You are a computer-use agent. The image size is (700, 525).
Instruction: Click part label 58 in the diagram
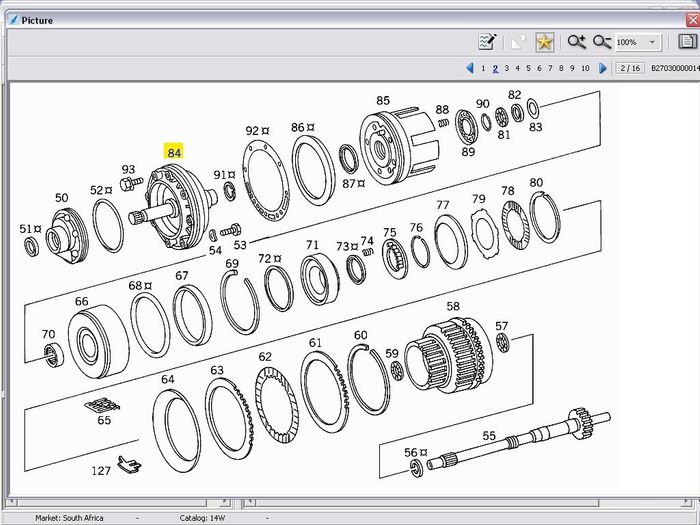(453, 306)
